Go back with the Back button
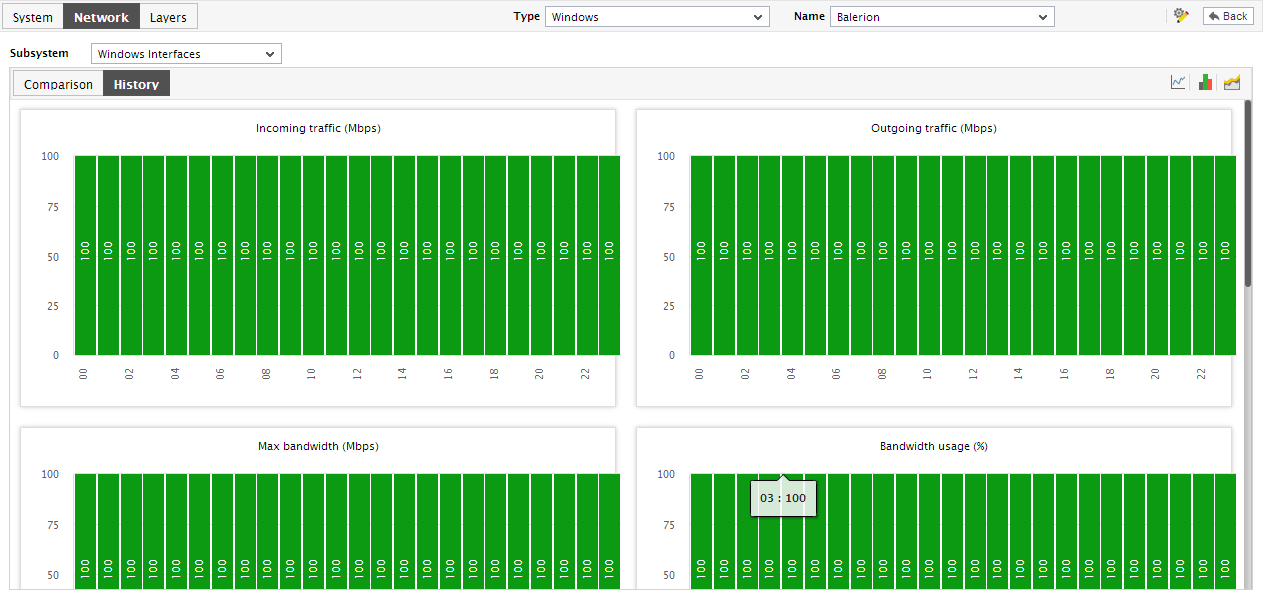Screen dimensions: 1263x593 1228,16
